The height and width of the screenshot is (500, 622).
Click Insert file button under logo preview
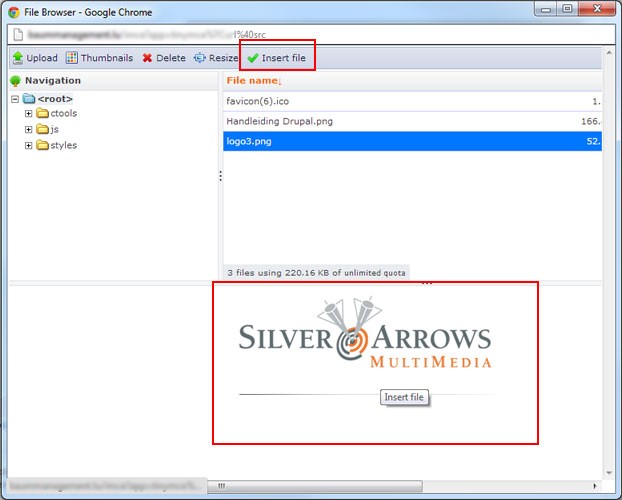(x=404, y=397)
